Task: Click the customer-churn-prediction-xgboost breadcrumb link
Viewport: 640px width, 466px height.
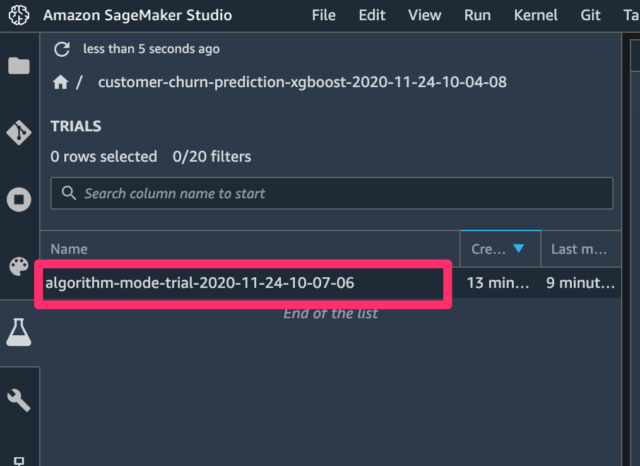Action: (x=302, y=82)
